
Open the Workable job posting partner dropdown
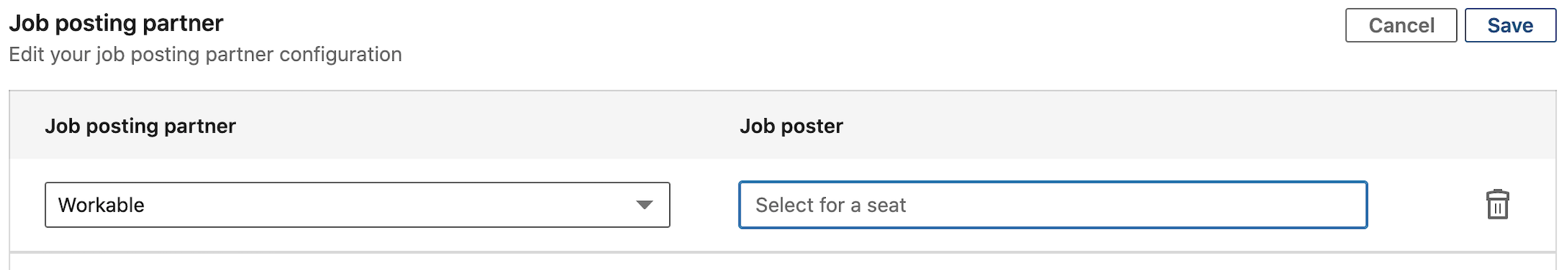357,205
